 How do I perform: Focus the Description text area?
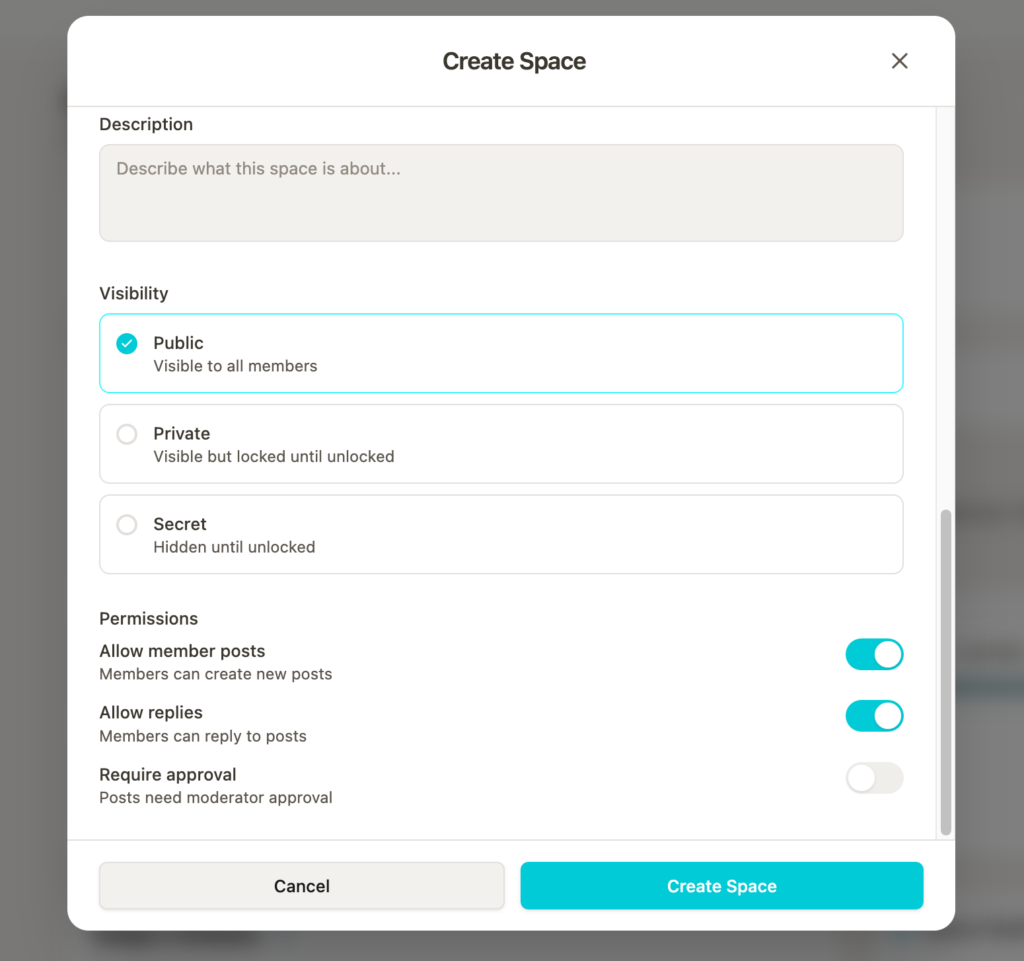[501, 193]
